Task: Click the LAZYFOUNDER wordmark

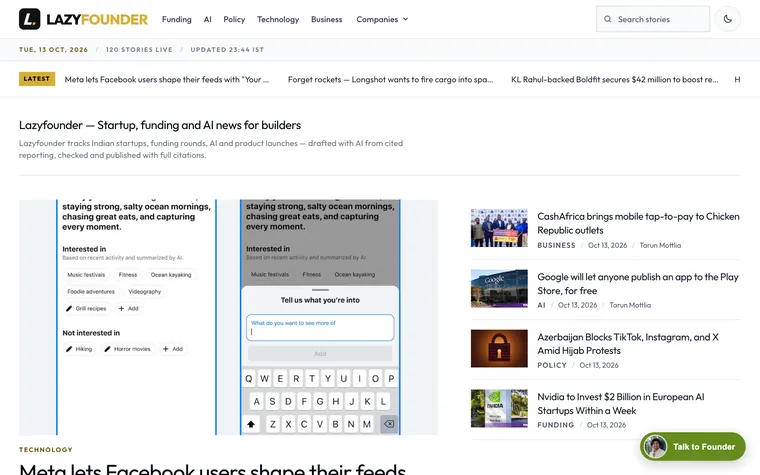Action: (97, 19)
